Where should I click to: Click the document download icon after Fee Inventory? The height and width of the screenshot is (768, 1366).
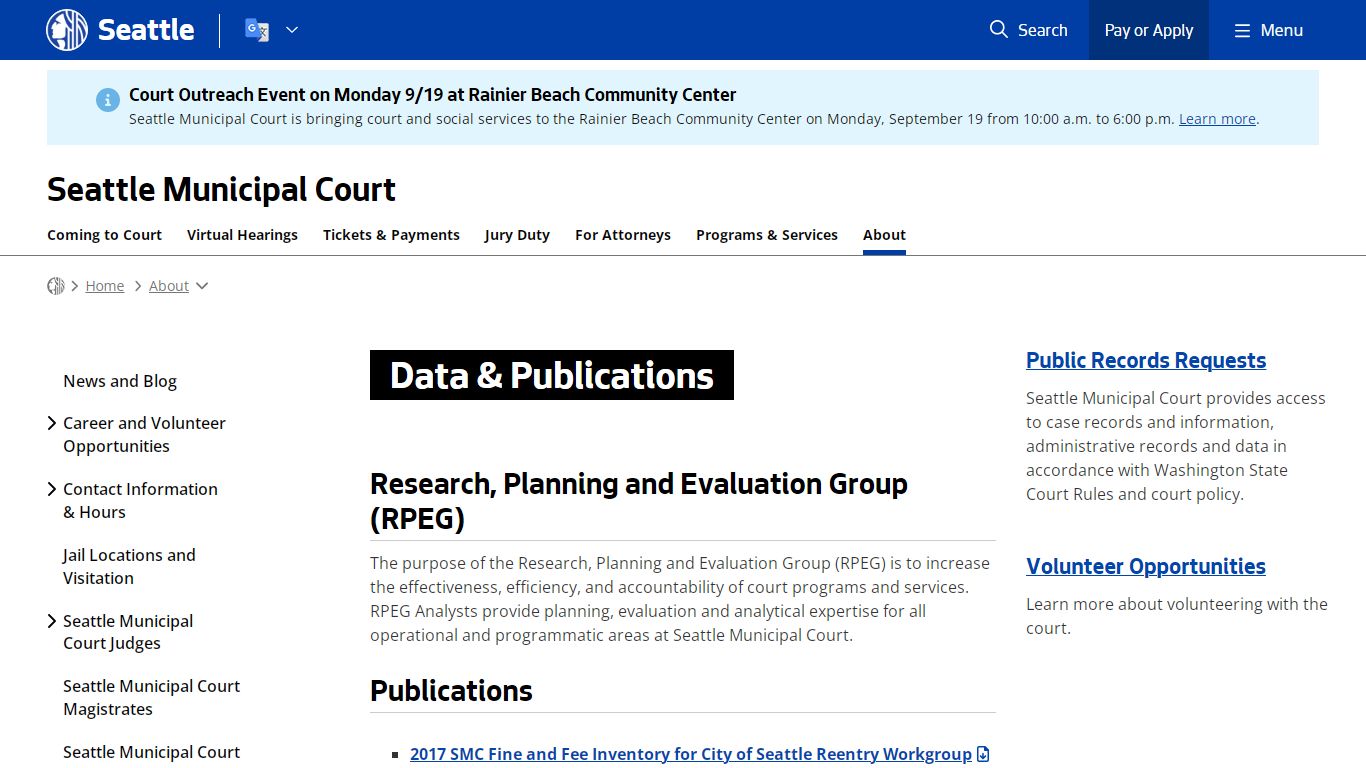(983, 754)
